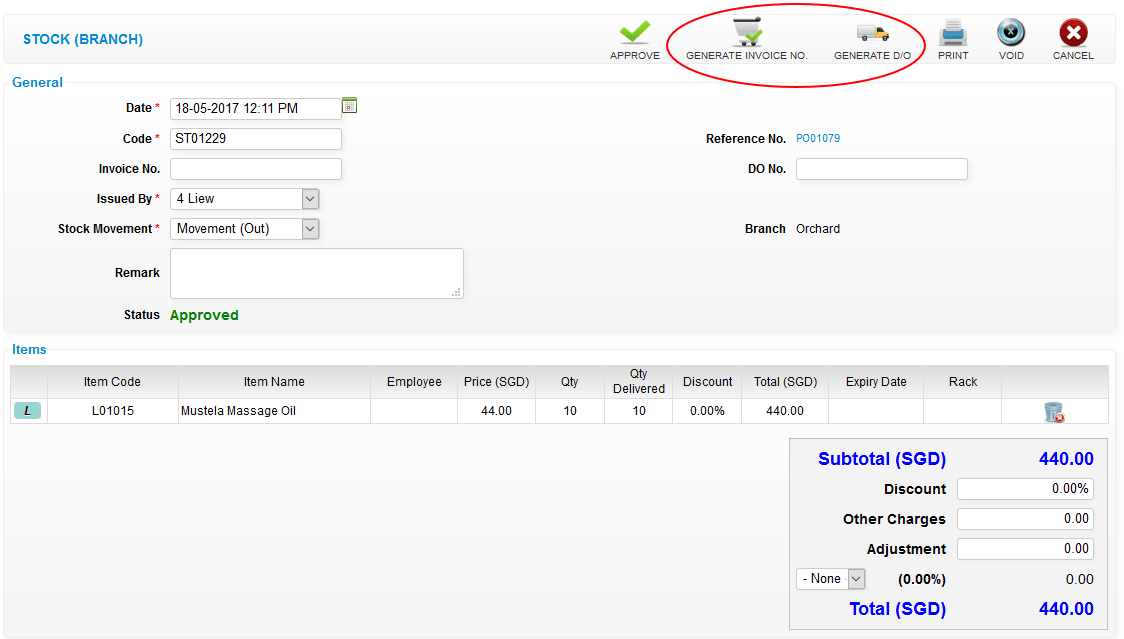Open the calendar picker beside the Date field

point(349,104)
